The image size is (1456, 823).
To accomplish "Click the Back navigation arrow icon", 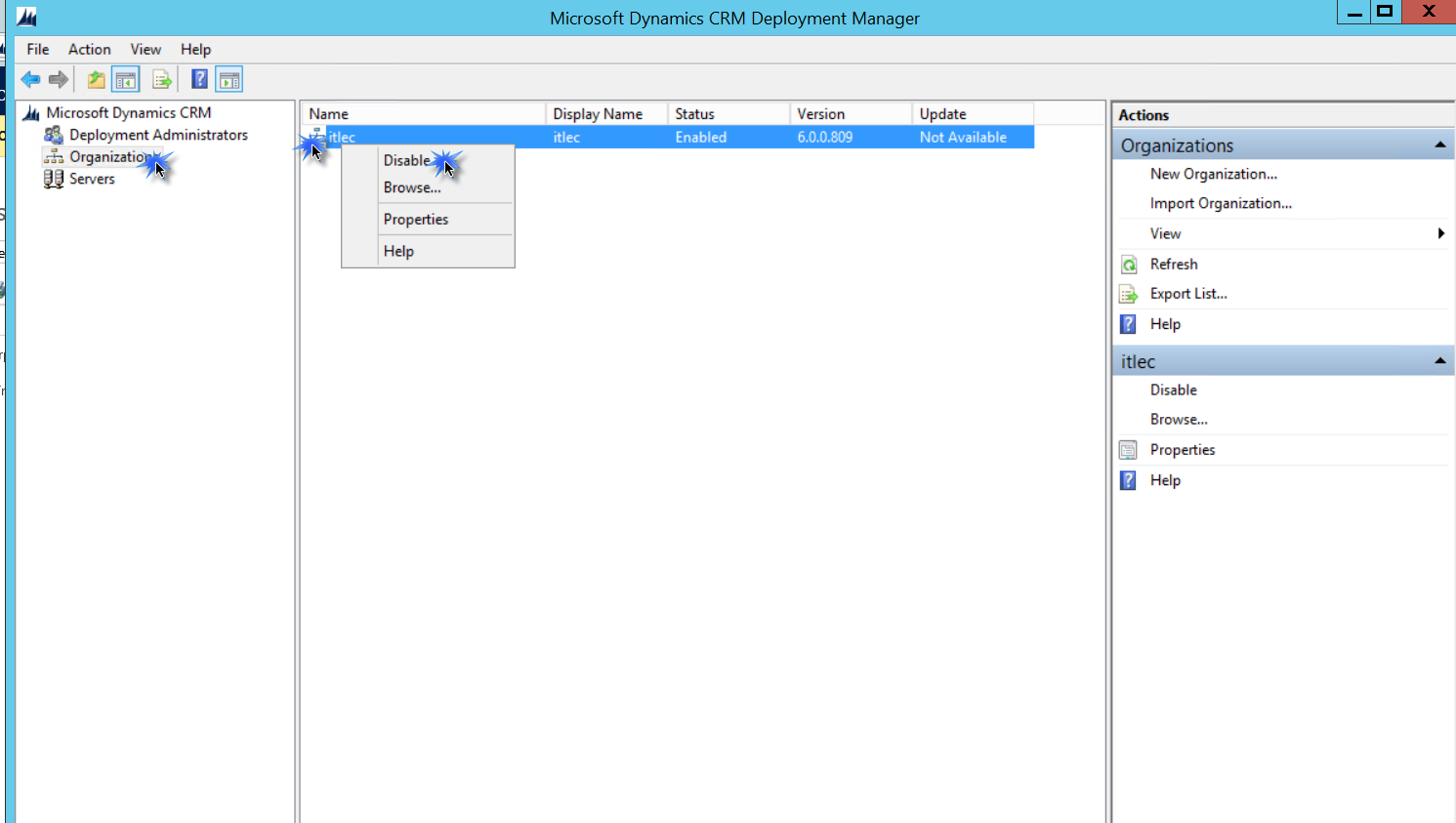I will tap(30, 79).
